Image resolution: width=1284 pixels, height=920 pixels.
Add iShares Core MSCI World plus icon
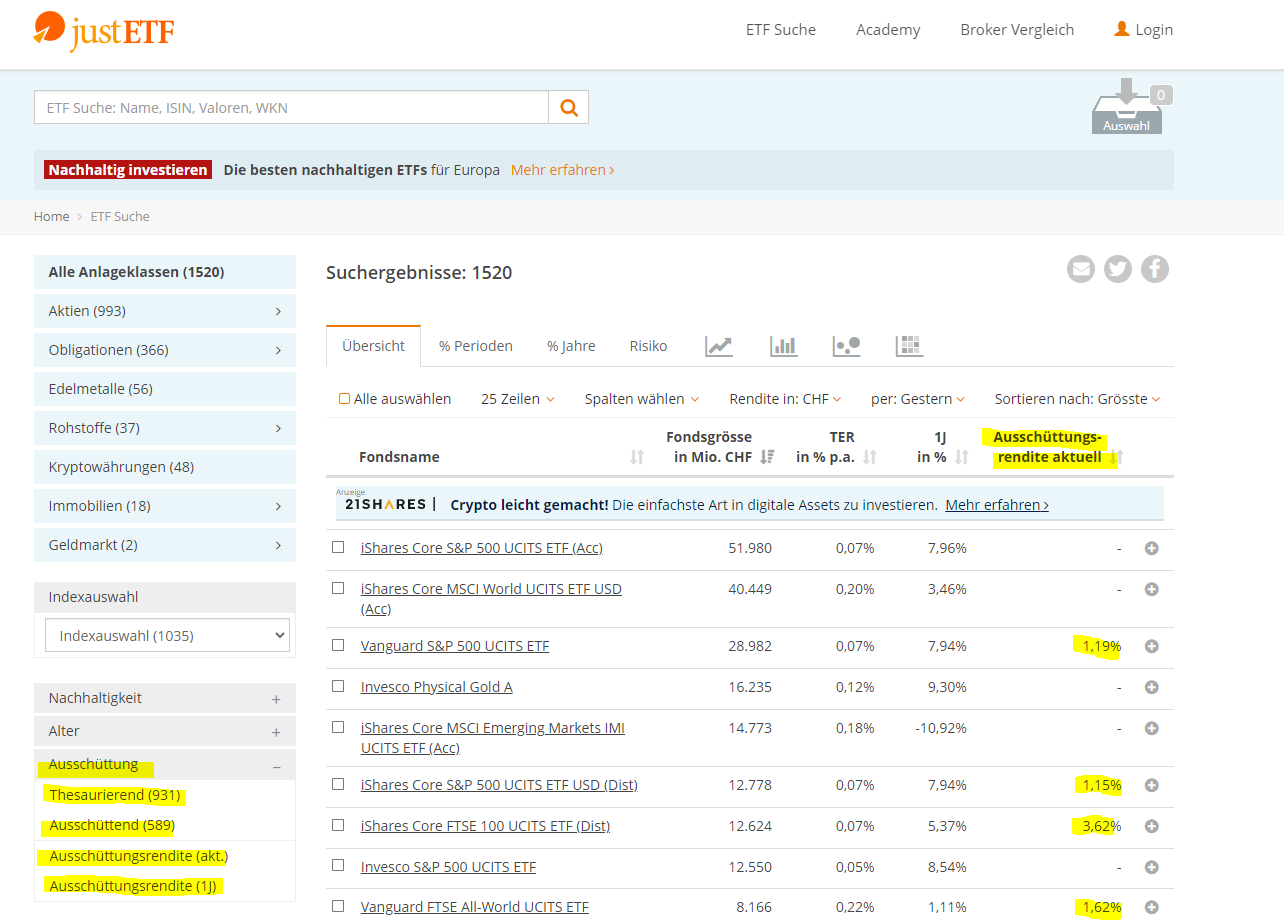click(1151, 590)
